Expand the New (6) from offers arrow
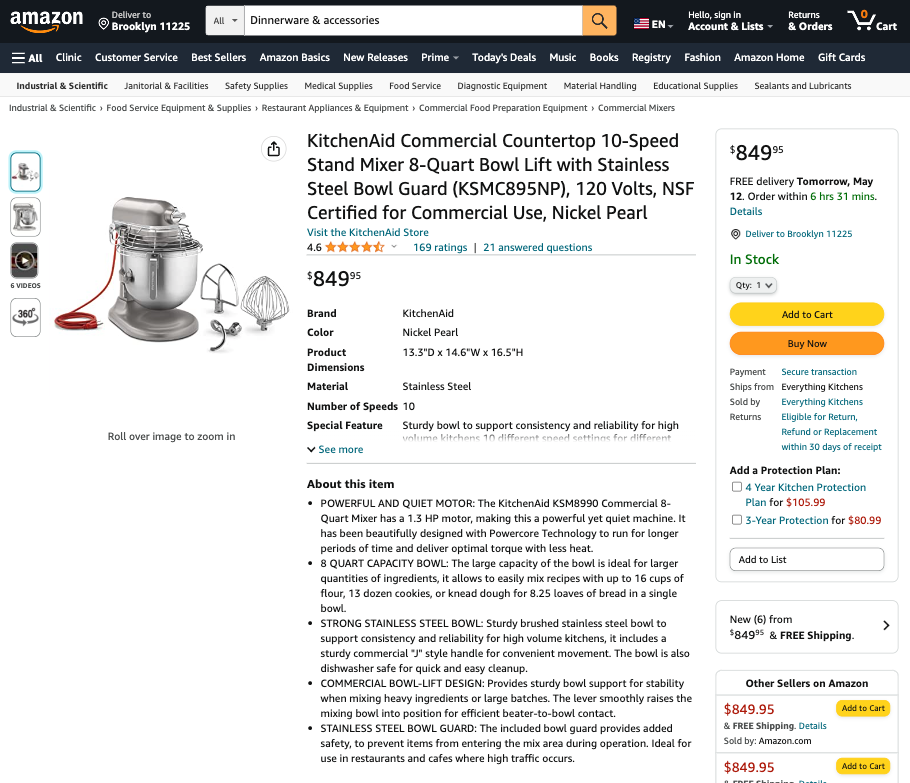Viewport: 910px width, 783px height. [886, 626]
